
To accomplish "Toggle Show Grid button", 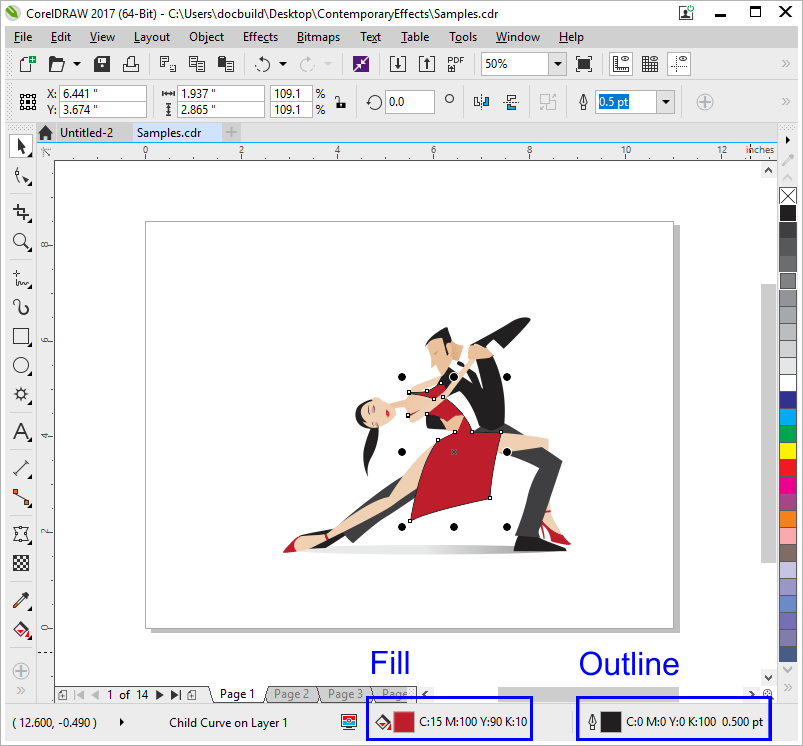I will click(x=650, y=64).
